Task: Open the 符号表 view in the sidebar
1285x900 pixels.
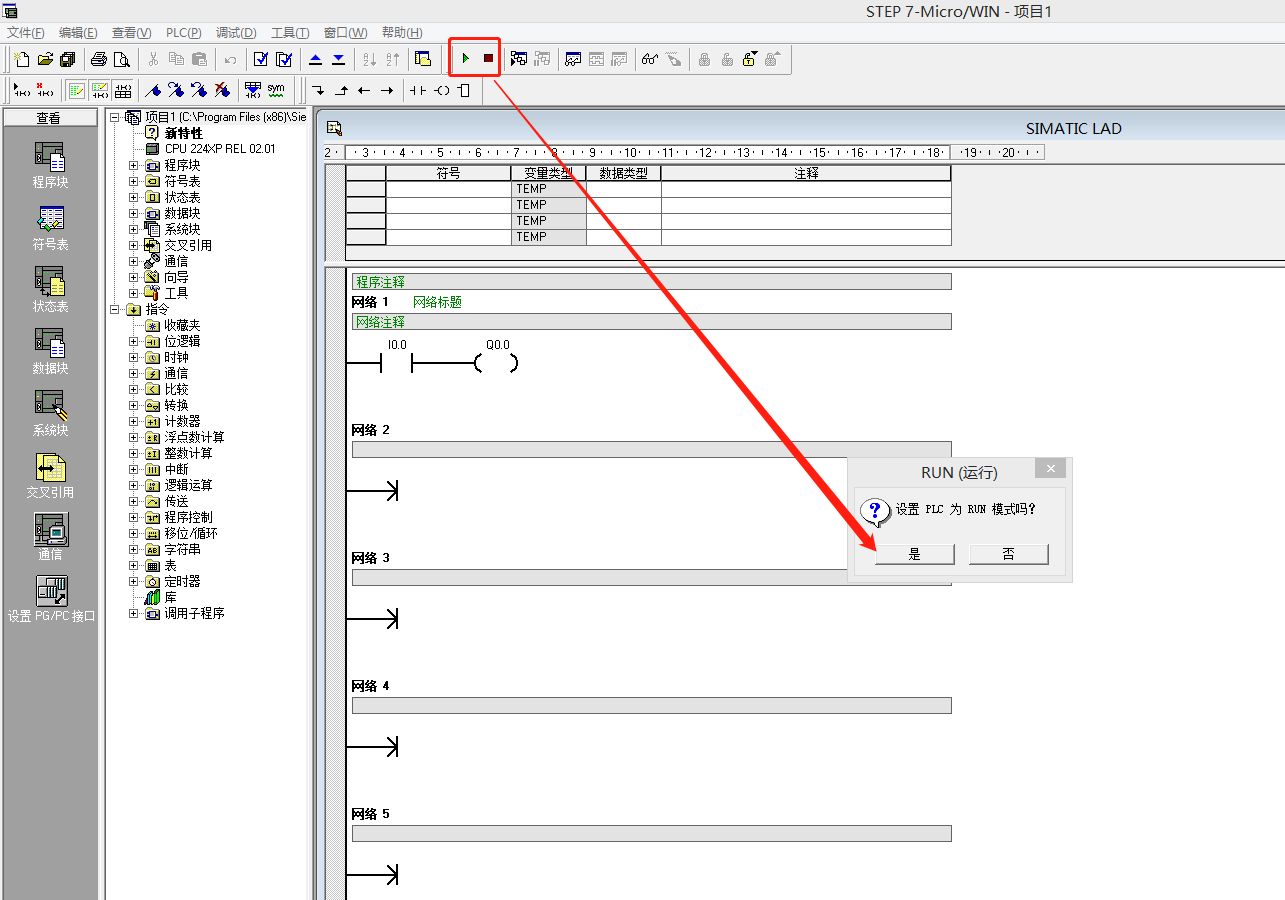Action: point(50,228)
